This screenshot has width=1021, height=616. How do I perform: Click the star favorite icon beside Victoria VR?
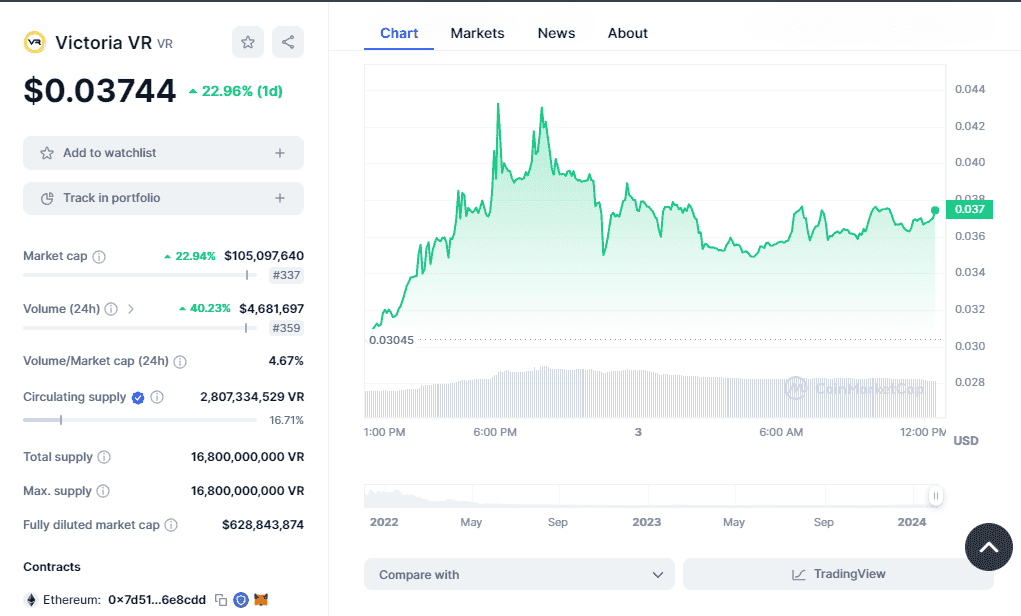tap(247, 42)
